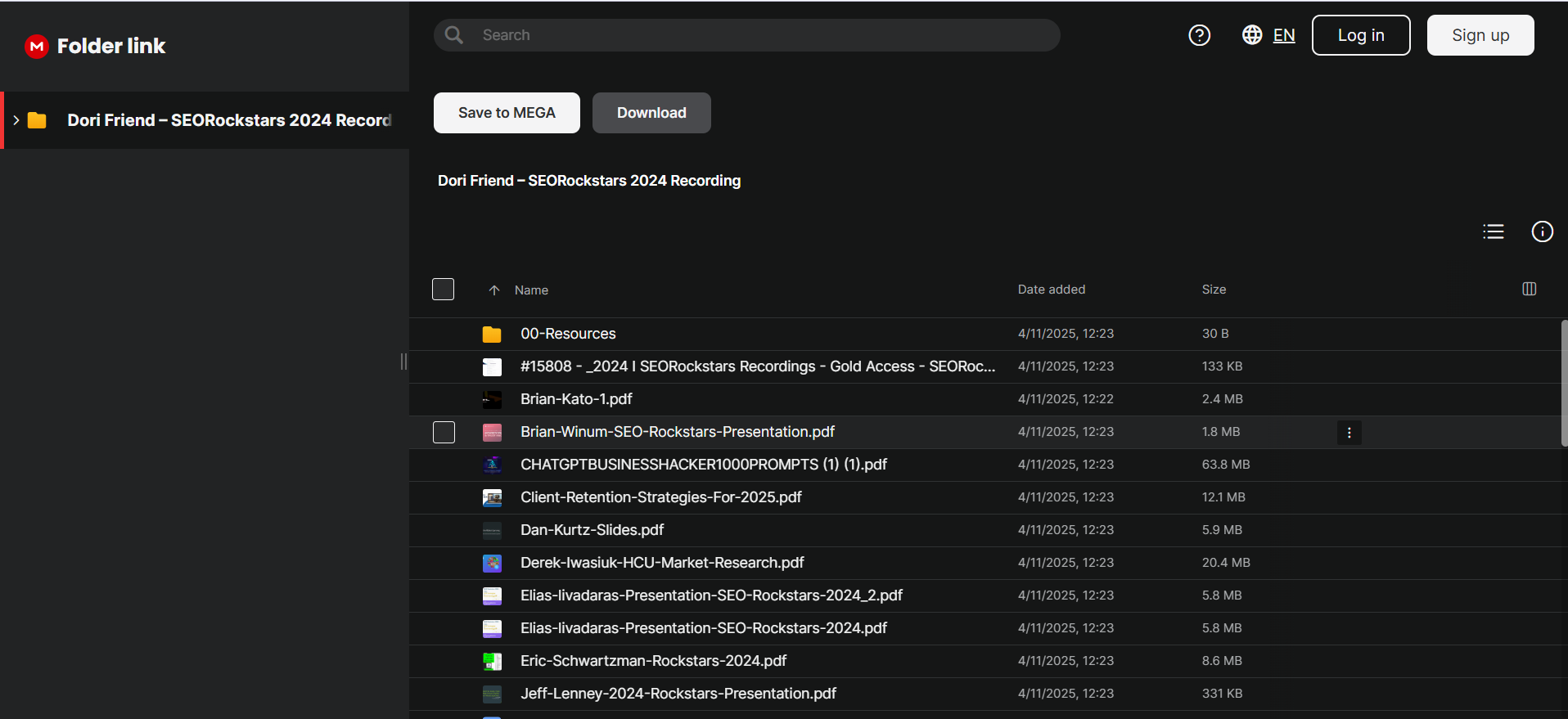This screenshot has width=1568, height=719.
Task: Select Elias-livadaras-Presentation-SEO-Rockstars-2024.pdf name
Action: click(704, 628)
